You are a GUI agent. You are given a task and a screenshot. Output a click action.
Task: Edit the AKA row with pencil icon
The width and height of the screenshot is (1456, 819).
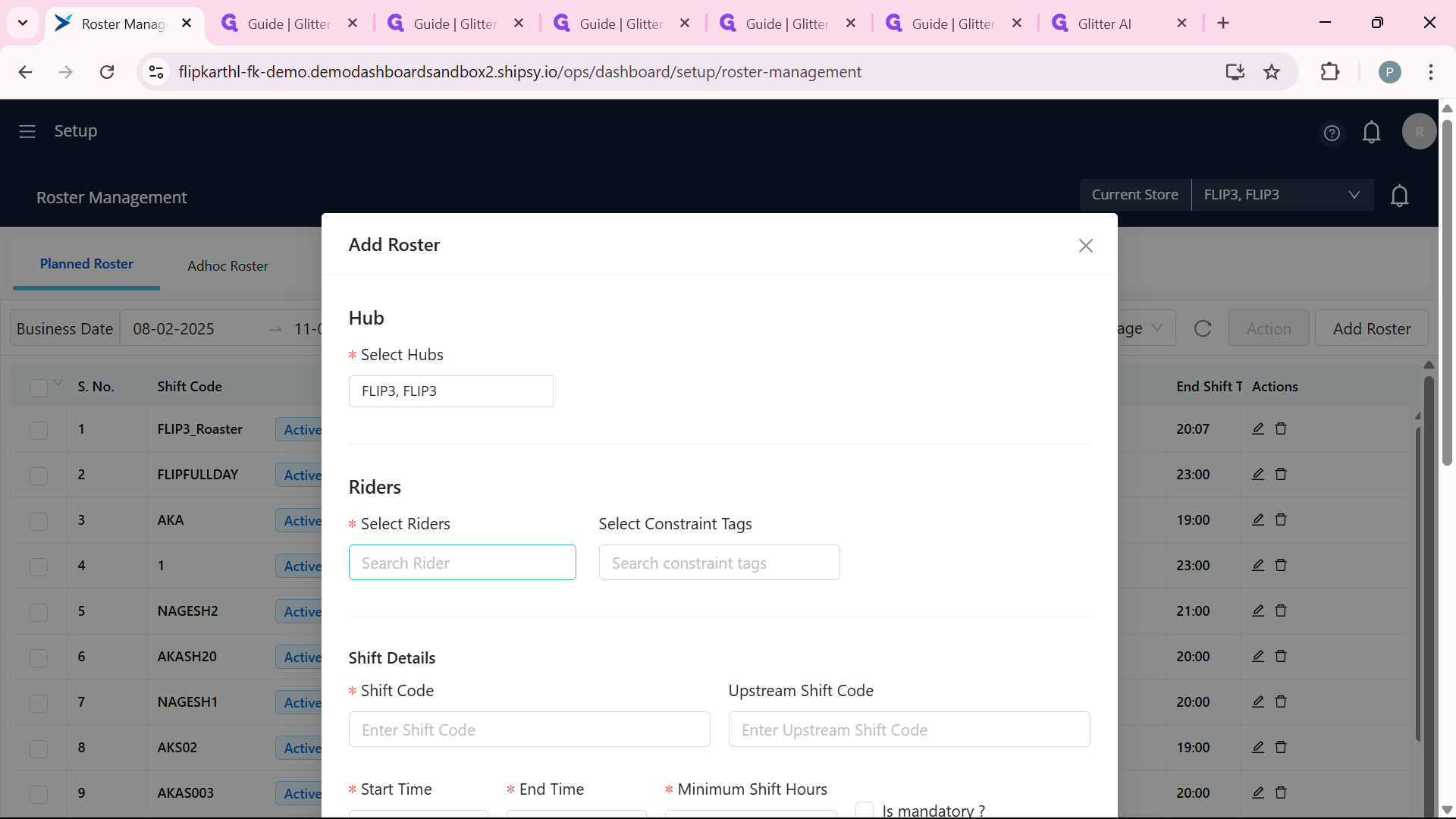[1258, 519]
